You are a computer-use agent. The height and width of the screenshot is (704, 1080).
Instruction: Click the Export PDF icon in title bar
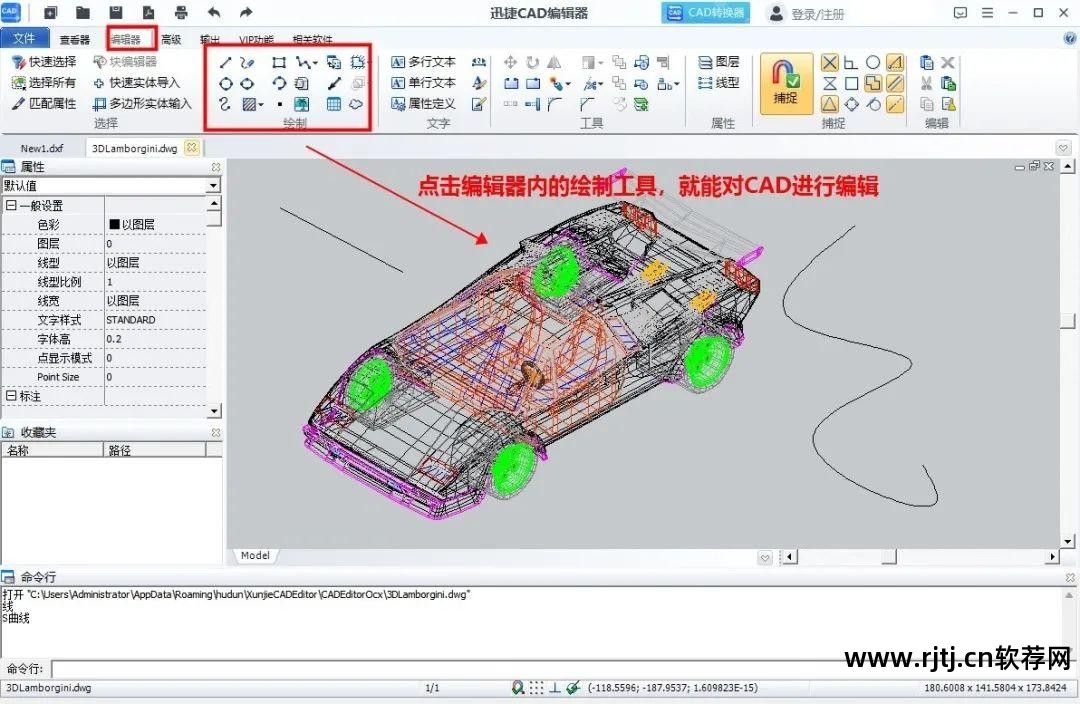point(148,12)
